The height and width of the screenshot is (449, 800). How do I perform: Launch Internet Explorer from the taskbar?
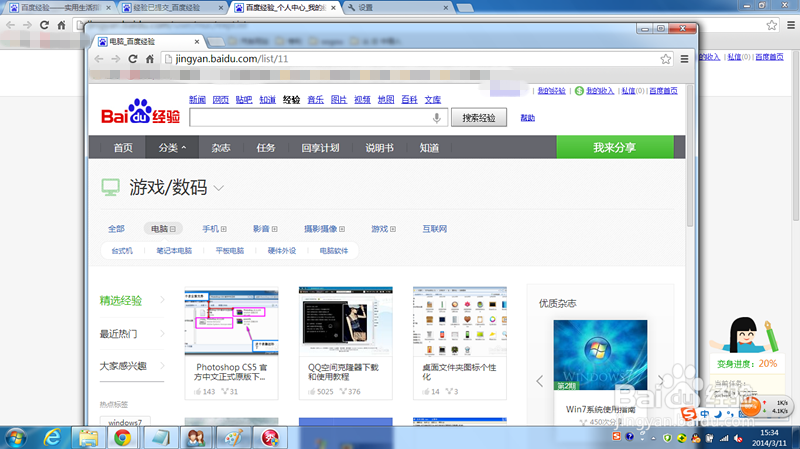(x=52, y=438)
